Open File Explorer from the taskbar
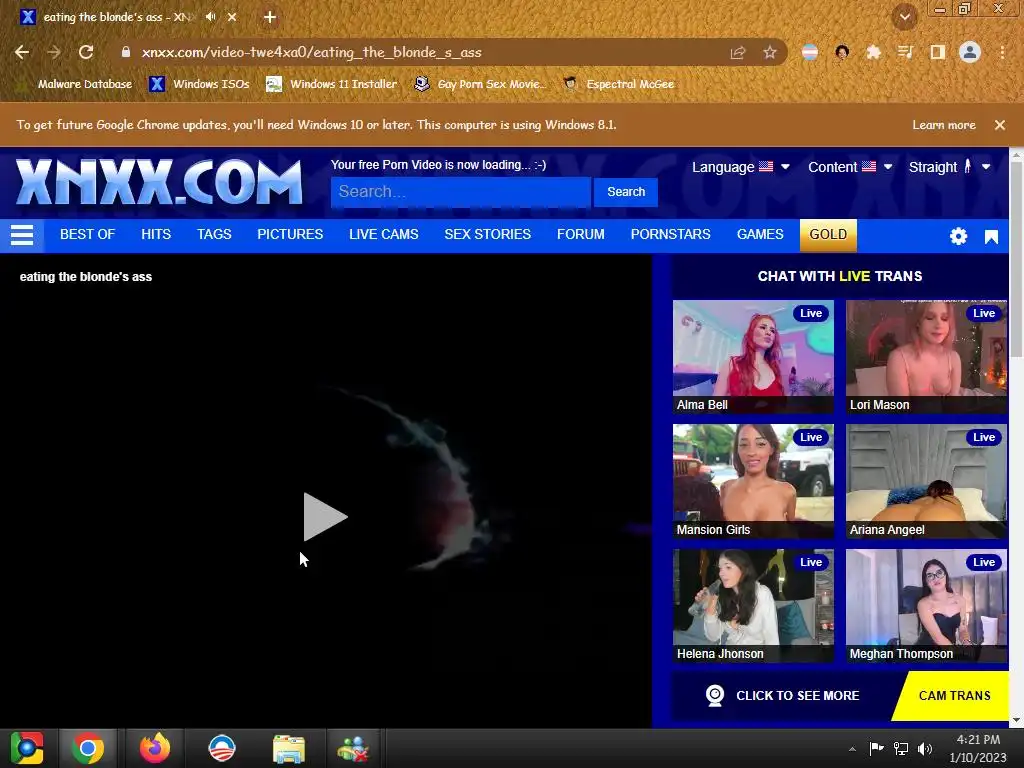 coord(289,748)
